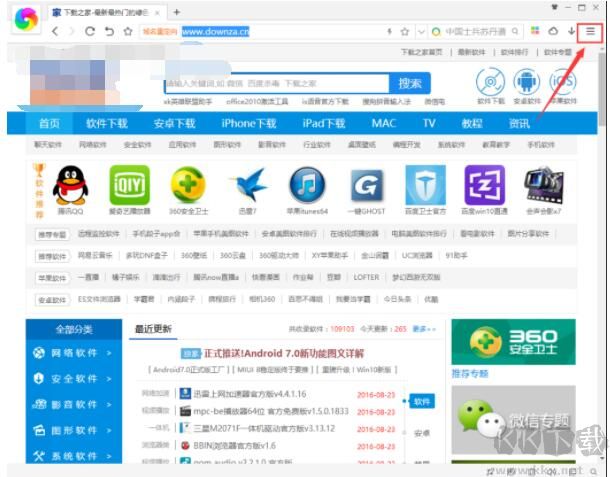The height and width of the screenshot is (477, 610).
Task: Reload the page with the refresh icon
Action: pyautogui.click(x=90, y=31)
